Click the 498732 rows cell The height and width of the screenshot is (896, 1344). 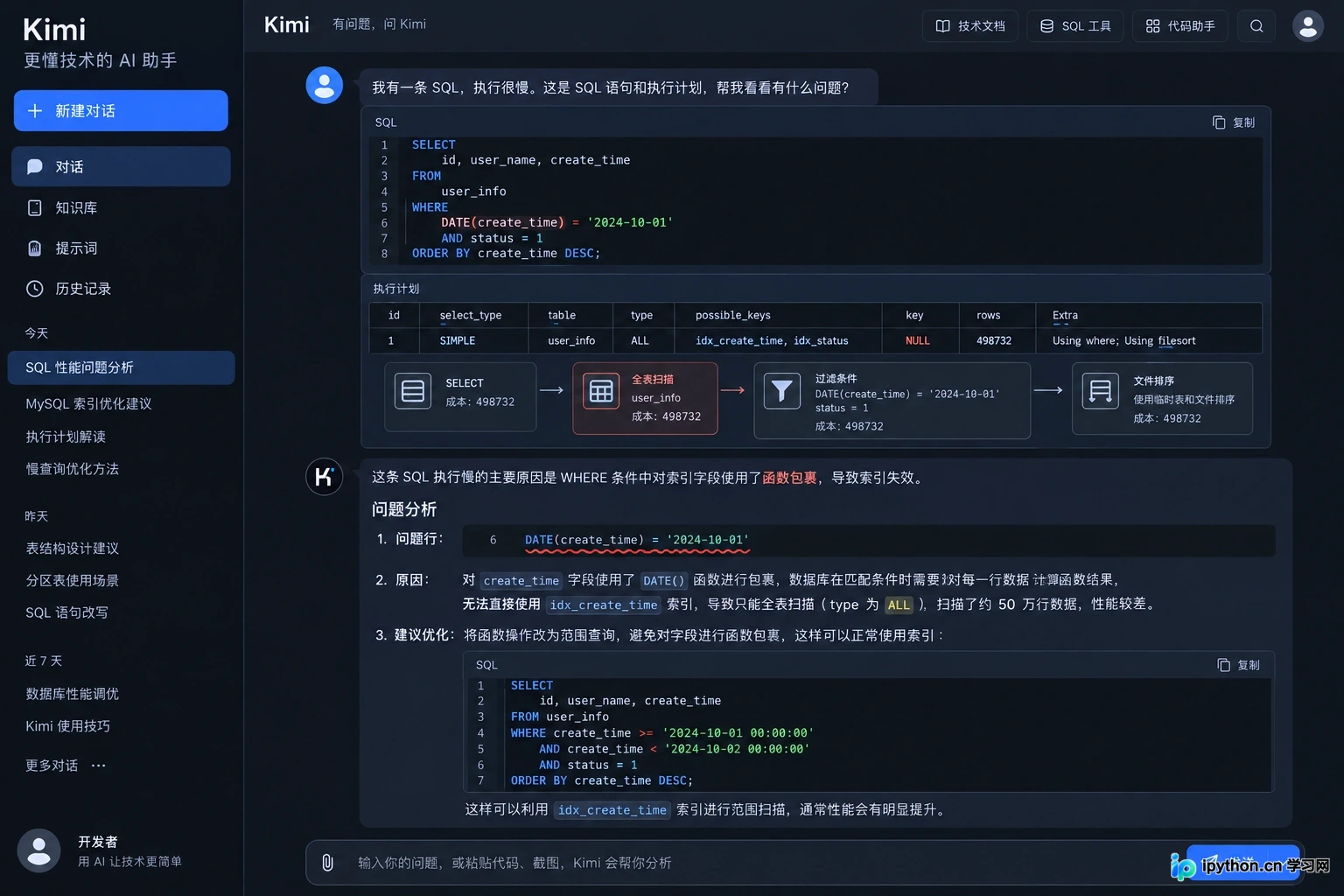pos(994,341)
